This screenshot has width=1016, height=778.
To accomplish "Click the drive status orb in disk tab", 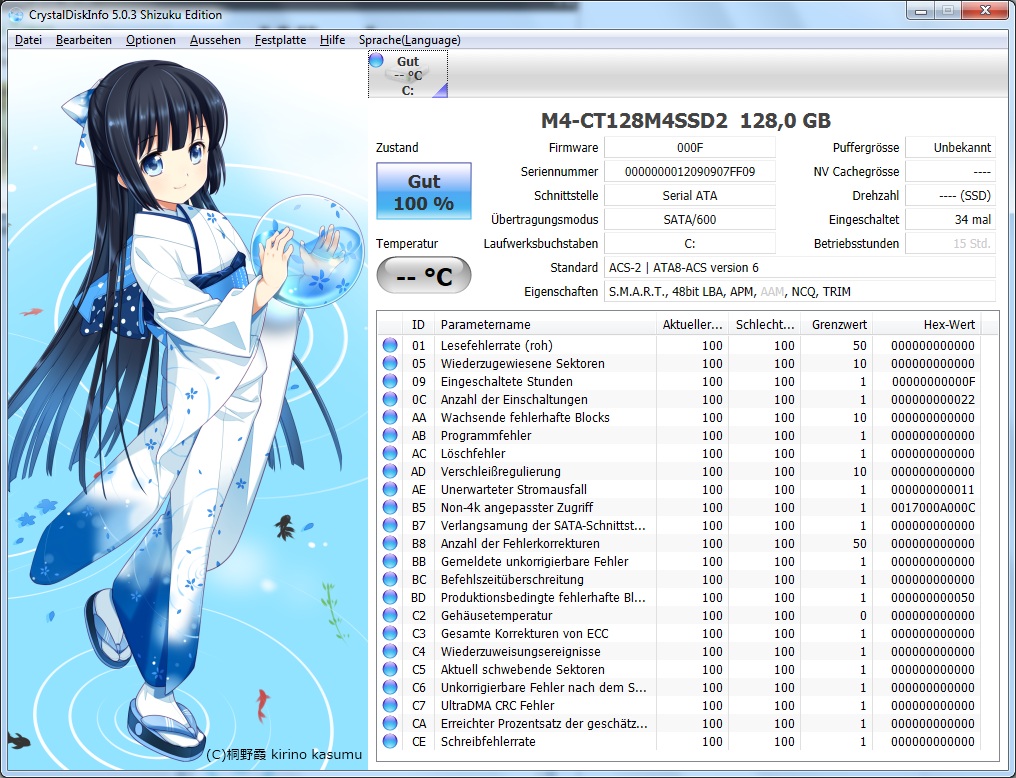I will pyautogui.click(x=377, y=60).
